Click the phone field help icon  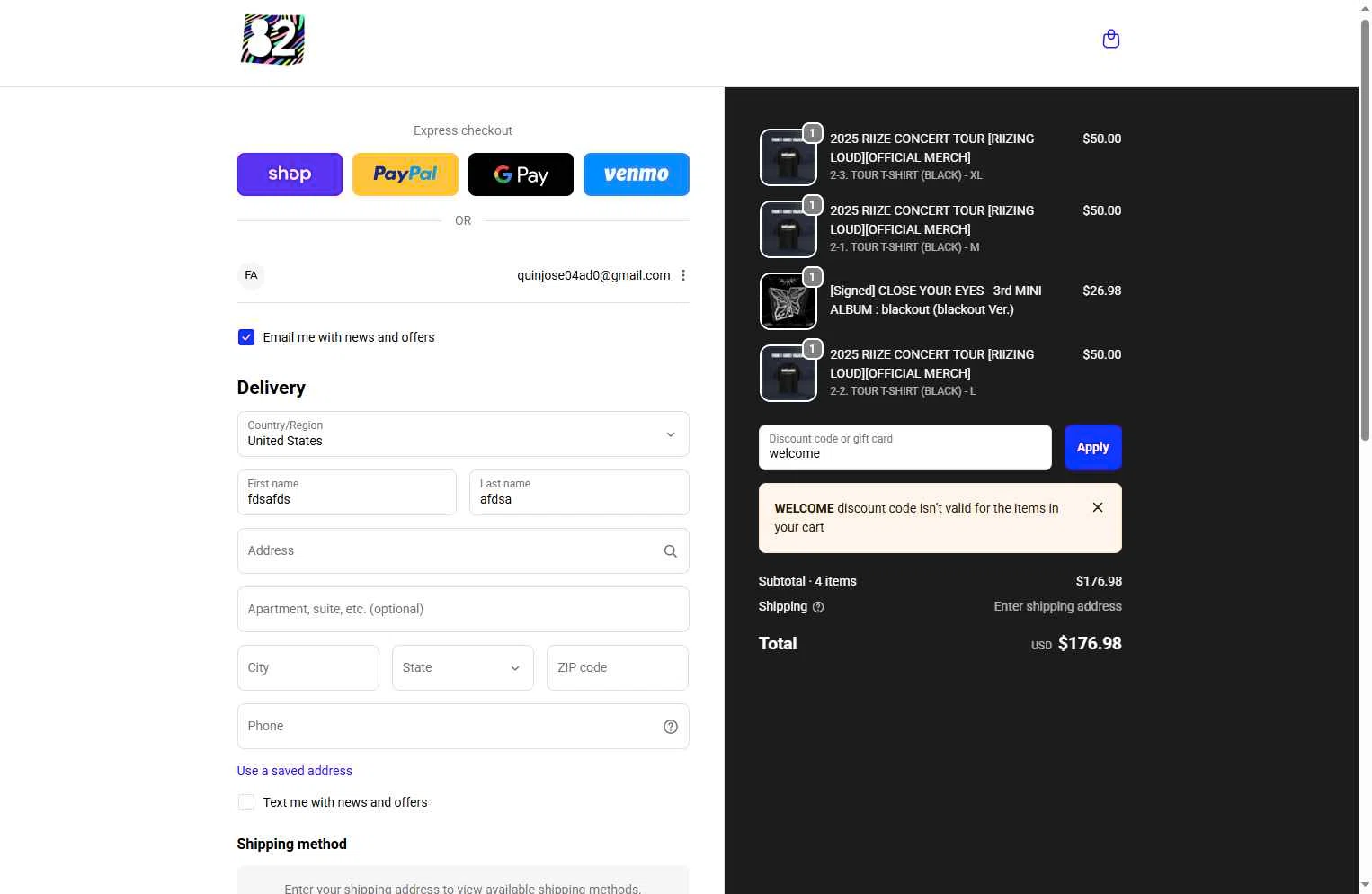coord(671,727)
